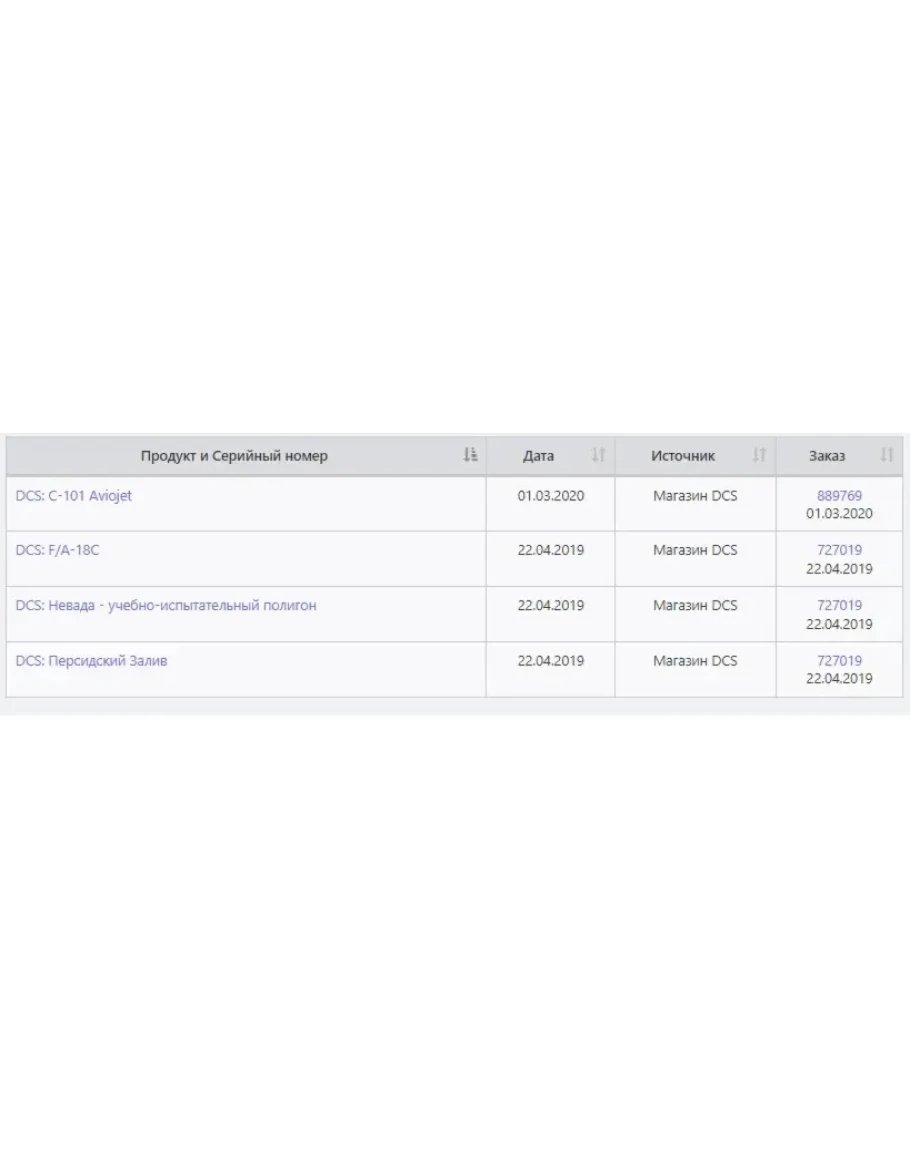Open order number 889769 link
The width and height of the screenshot is (910, 1155).
(839, 495)
